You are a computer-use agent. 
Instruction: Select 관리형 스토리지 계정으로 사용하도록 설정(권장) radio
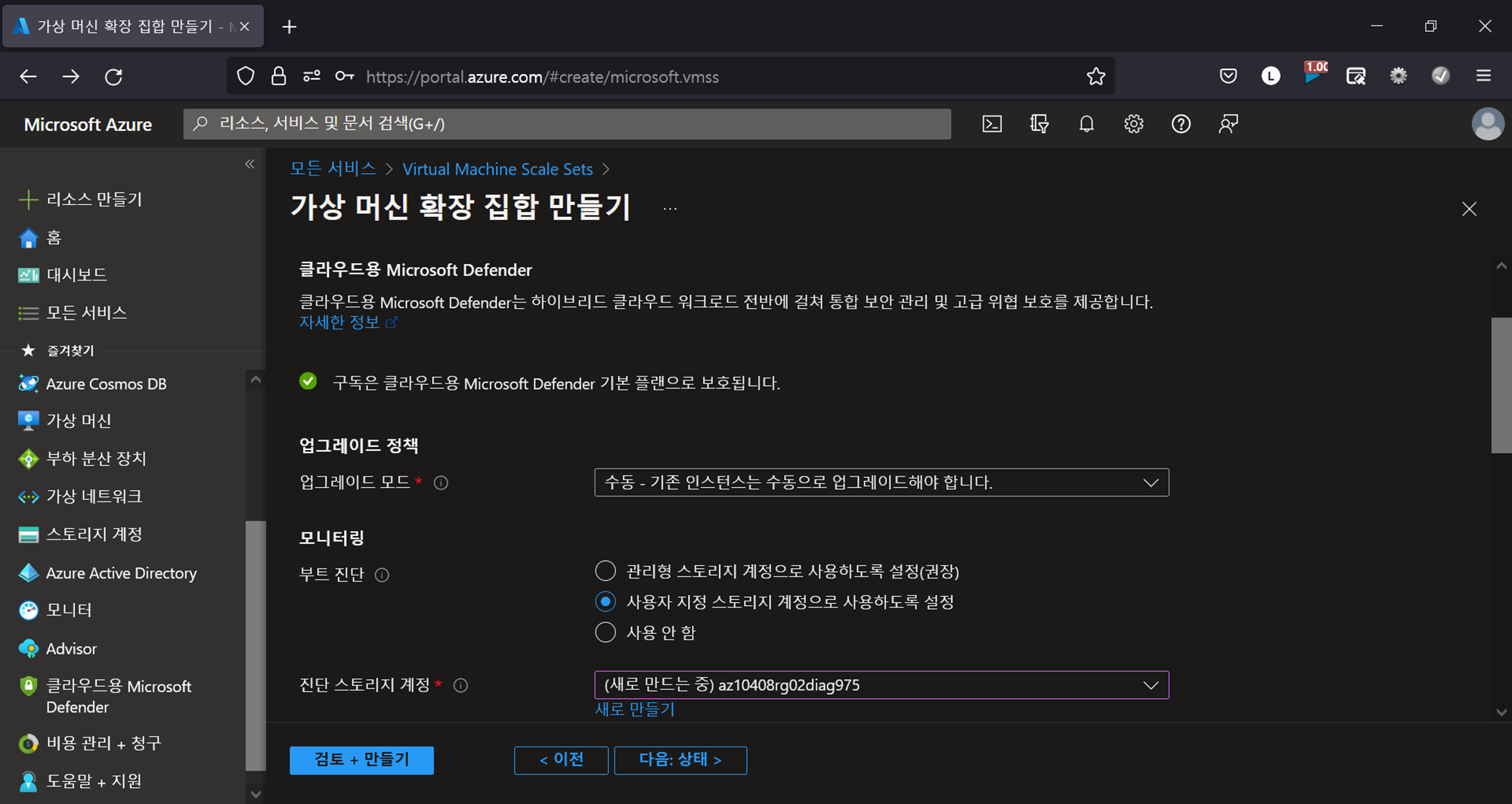pyautogui.click(x=605, y=571)
